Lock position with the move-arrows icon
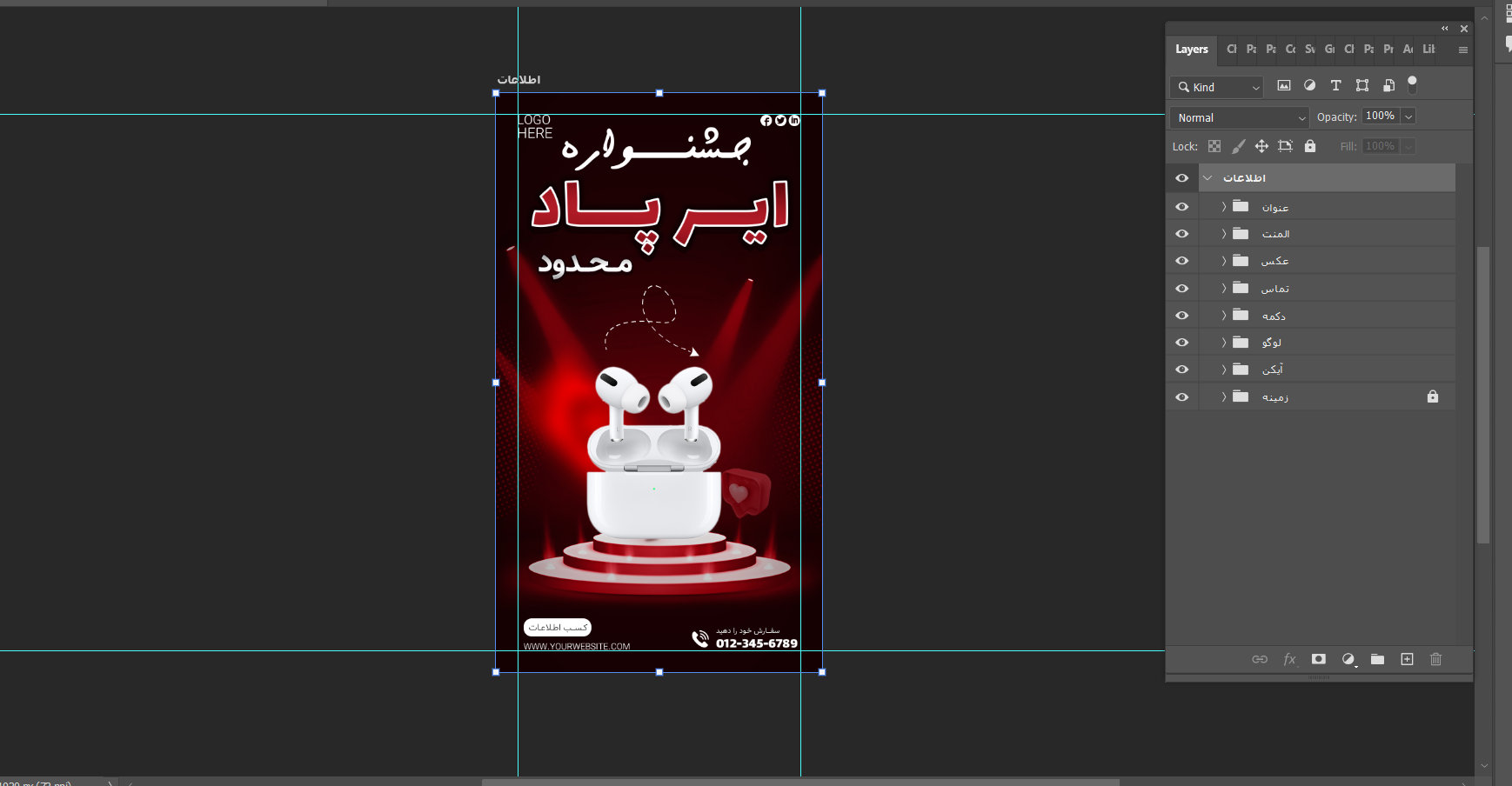This screenshot has height=786, width=1512. point(1261,146)
